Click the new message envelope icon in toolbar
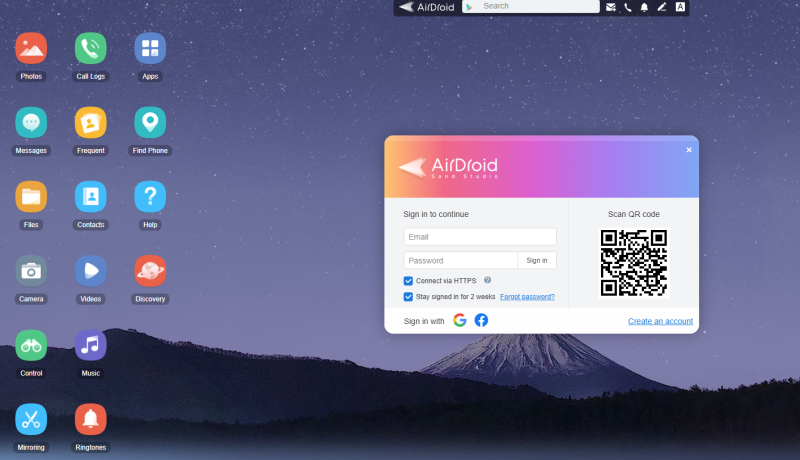This screenshot has width=800, height=460. (x=611, y=7)
